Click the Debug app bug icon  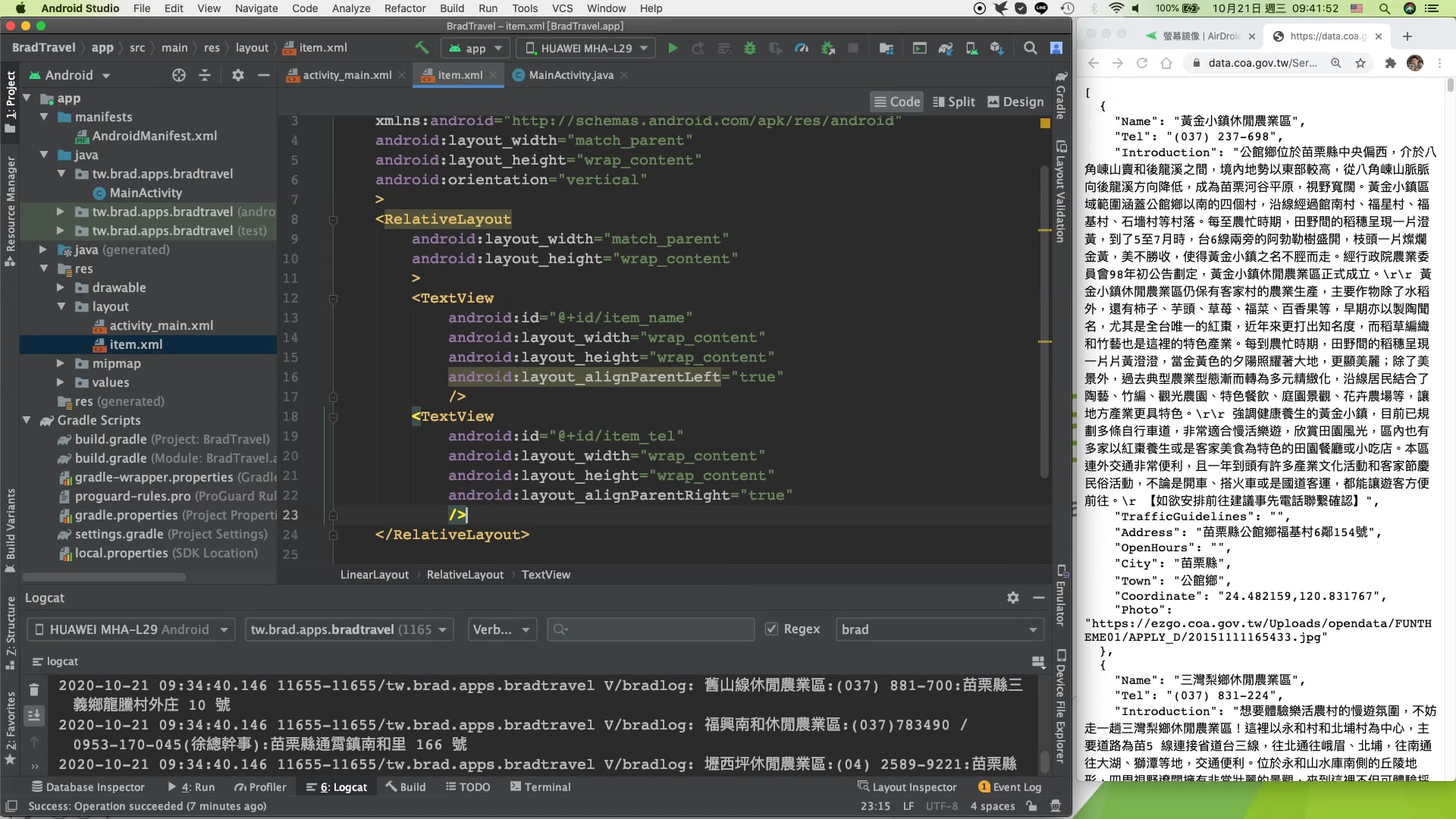tap(750, 48)
